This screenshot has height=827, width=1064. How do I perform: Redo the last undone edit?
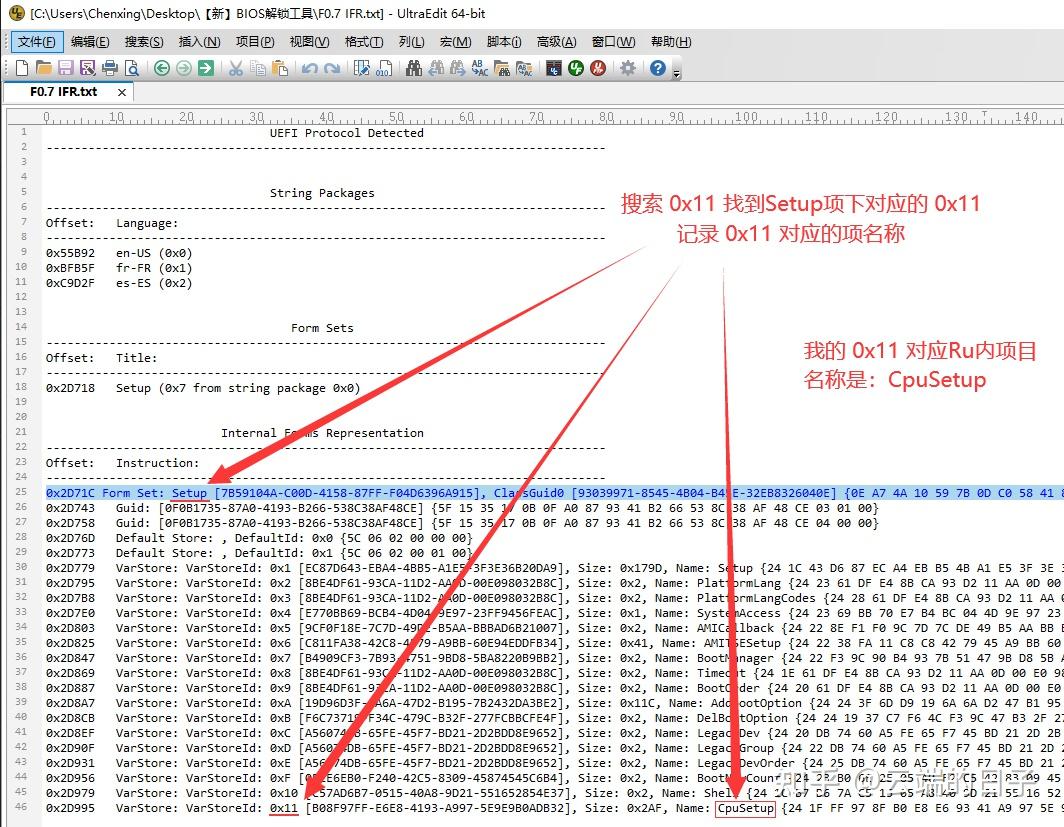tap(332, 68)
